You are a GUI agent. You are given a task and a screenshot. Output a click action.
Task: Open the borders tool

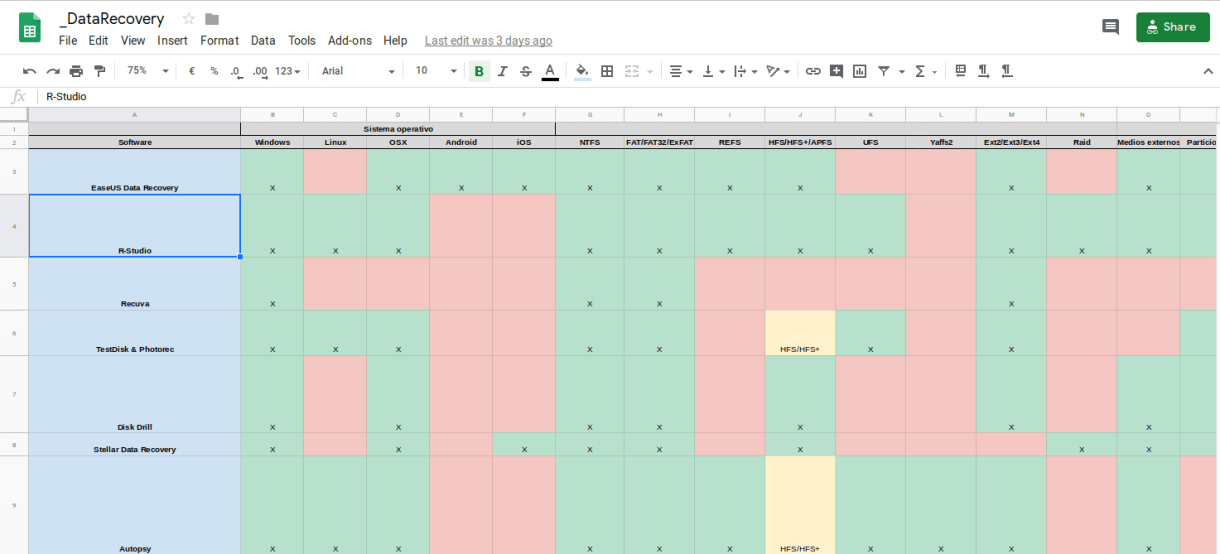(607, 71)
